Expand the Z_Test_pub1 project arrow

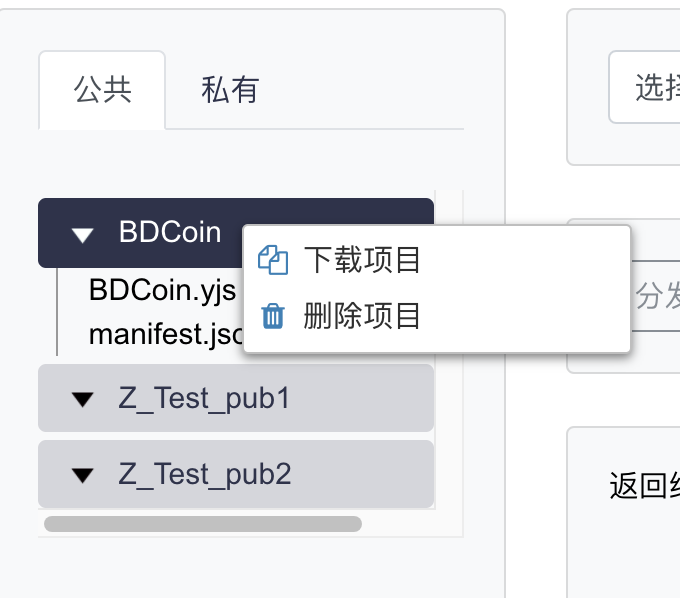pyautogui.click(x=84, y=399)
